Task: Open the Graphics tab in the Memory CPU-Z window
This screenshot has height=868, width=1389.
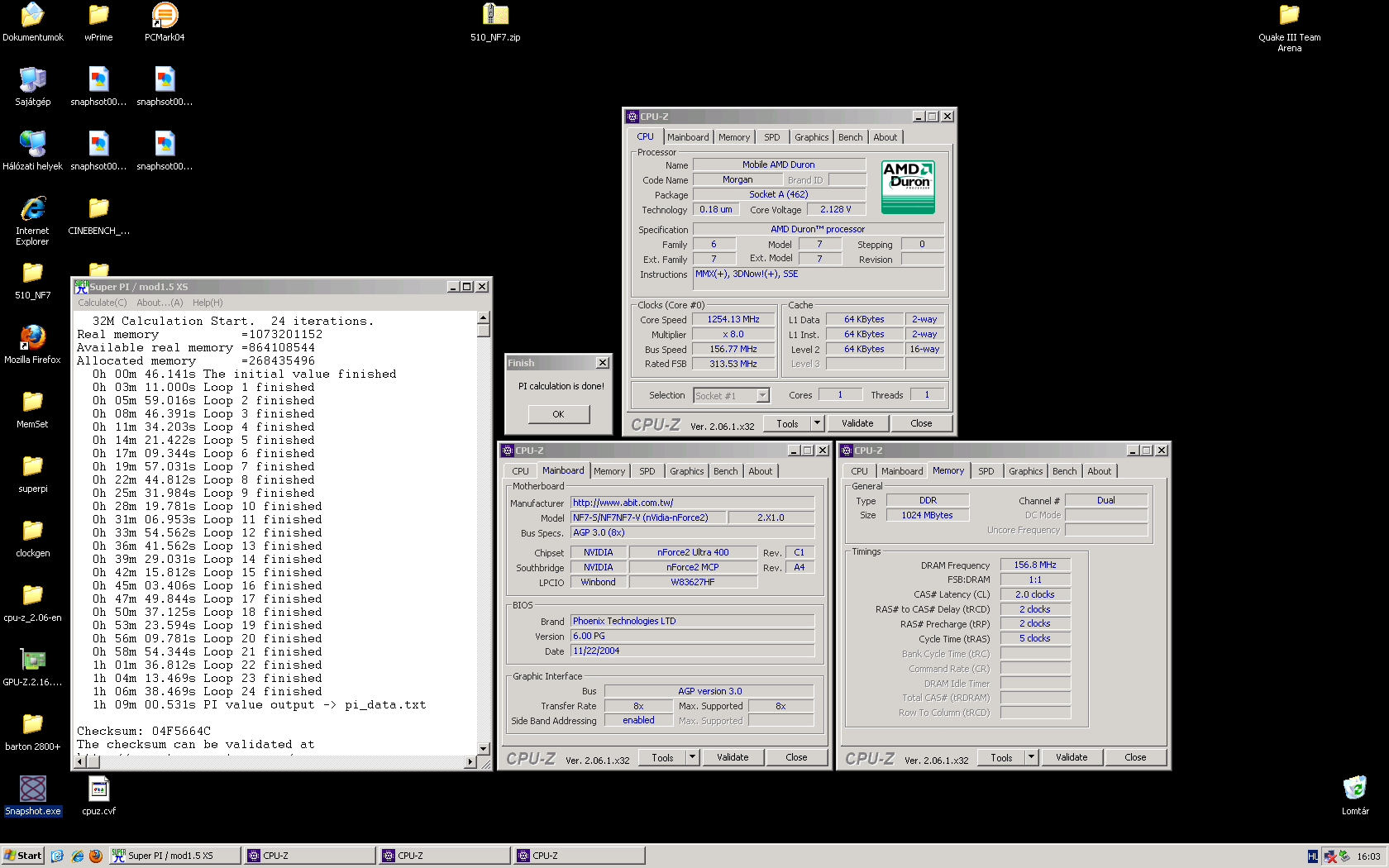Action: [1025, 471]
